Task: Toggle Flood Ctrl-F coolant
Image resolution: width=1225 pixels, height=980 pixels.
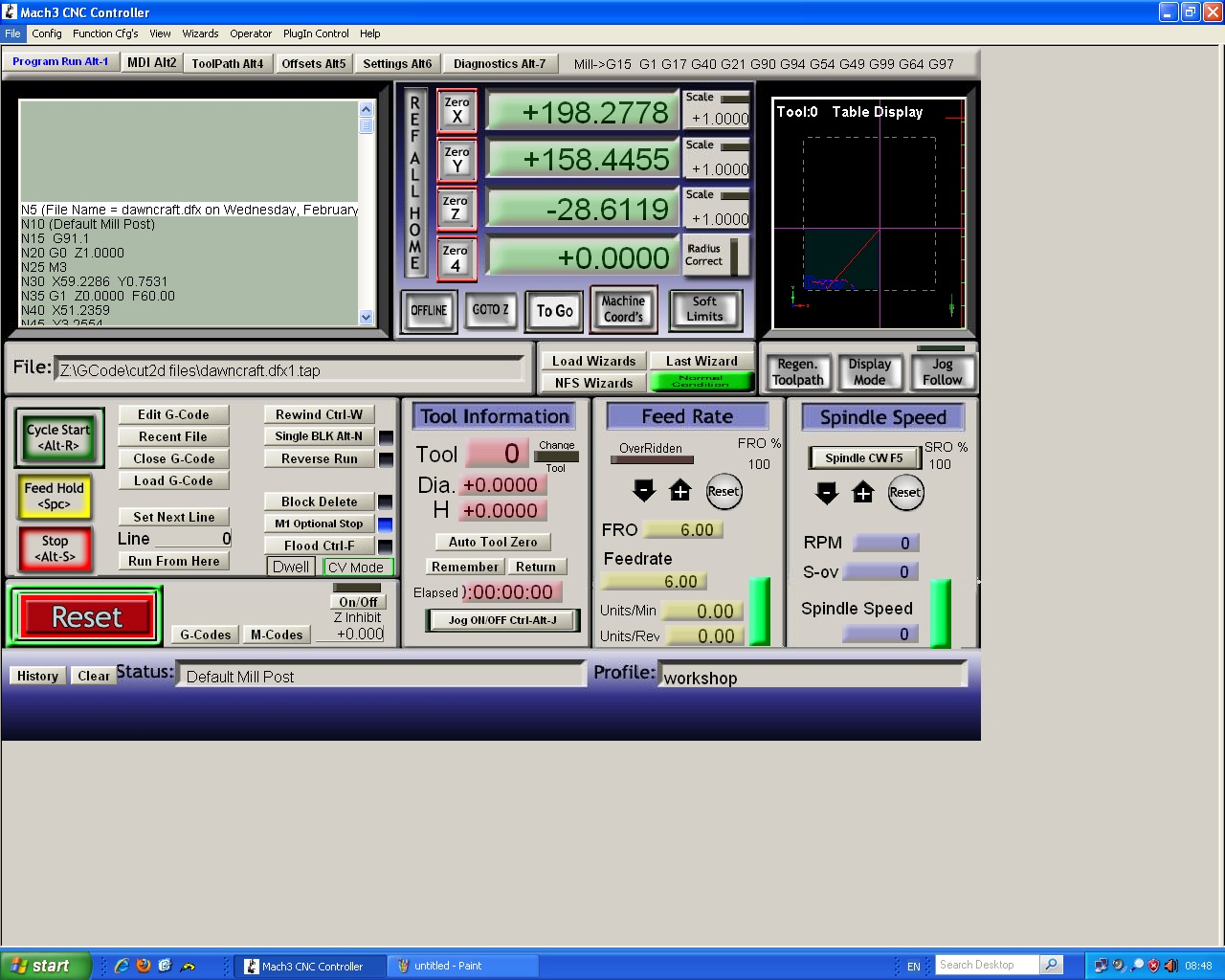Action: 319,546
